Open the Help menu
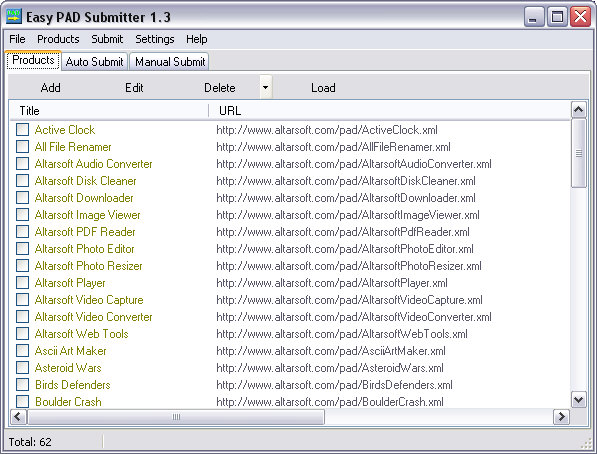This screenshot has height=454, width=597. click(196, 39)
